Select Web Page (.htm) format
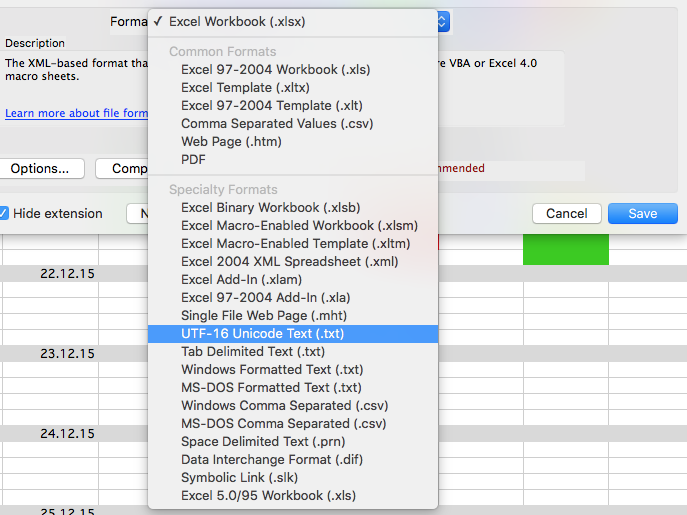687x515 pixels. [293, 142]
